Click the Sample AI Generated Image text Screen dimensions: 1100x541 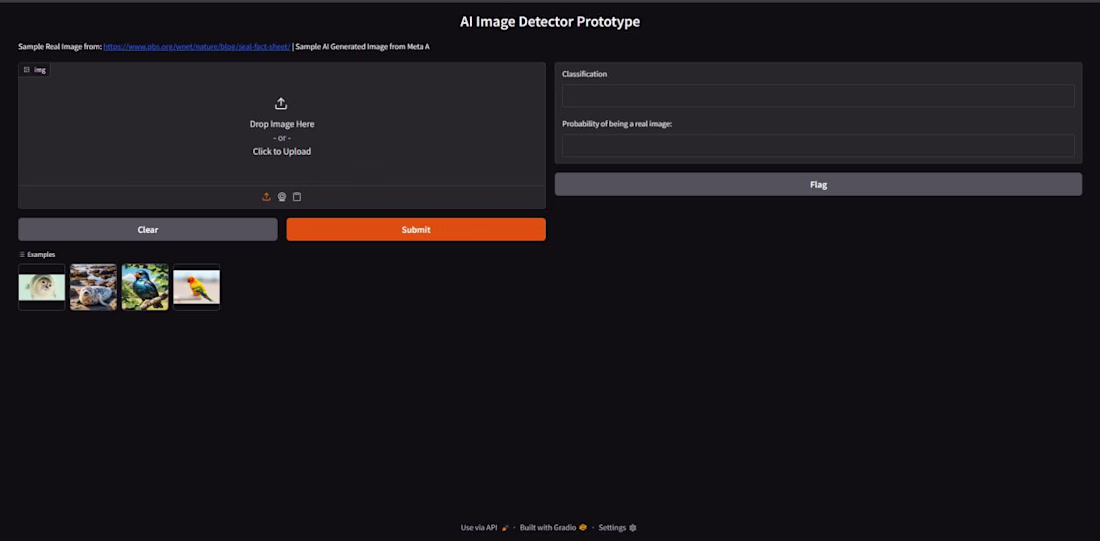362,47
